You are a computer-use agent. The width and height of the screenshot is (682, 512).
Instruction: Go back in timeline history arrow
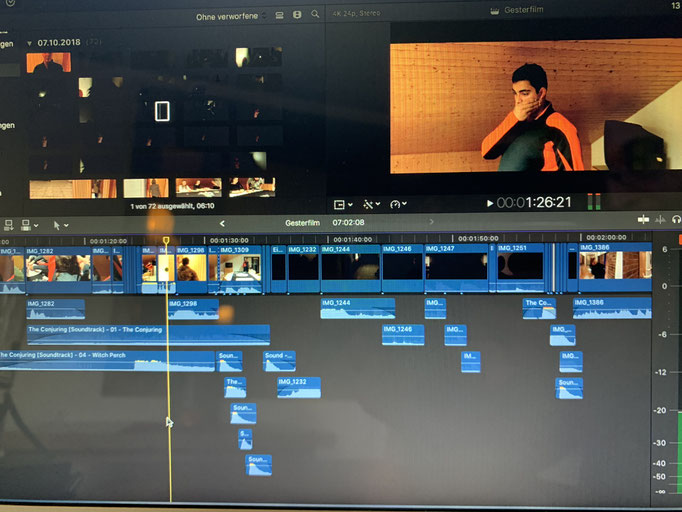[x=222, y=223]
